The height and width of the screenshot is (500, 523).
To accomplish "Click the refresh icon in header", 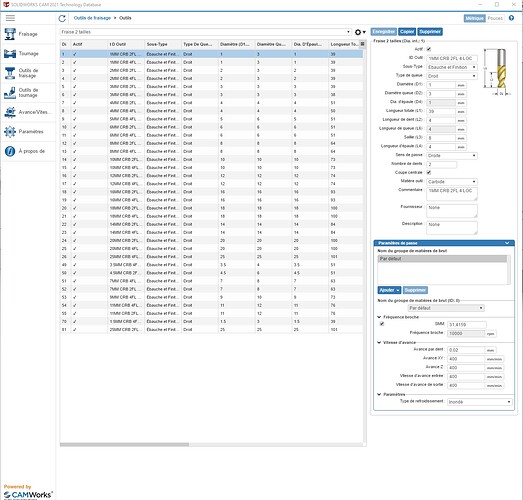I will (62, 18).
